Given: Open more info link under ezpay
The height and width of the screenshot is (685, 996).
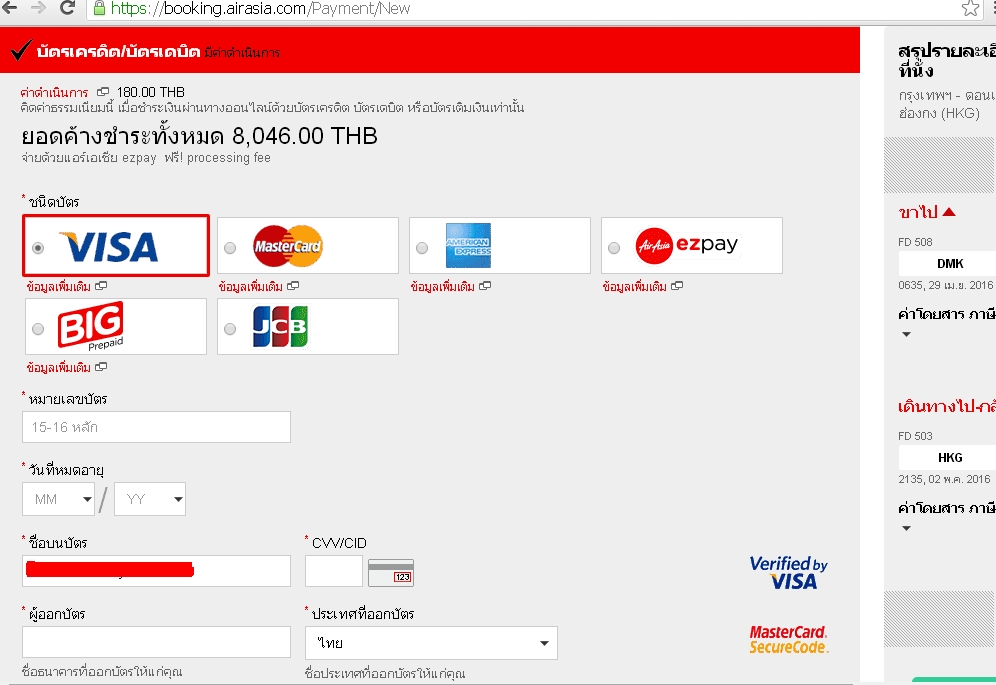Looking at the screenshot, I should coord(642,287).
